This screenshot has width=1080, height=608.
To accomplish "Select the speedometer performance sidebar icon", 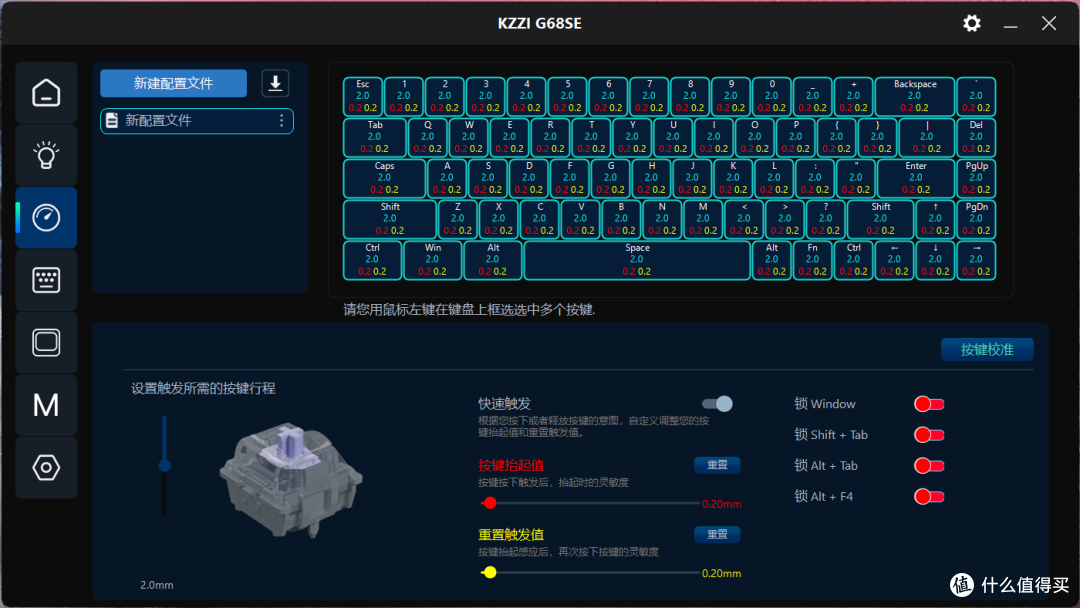I will (46, 218).
